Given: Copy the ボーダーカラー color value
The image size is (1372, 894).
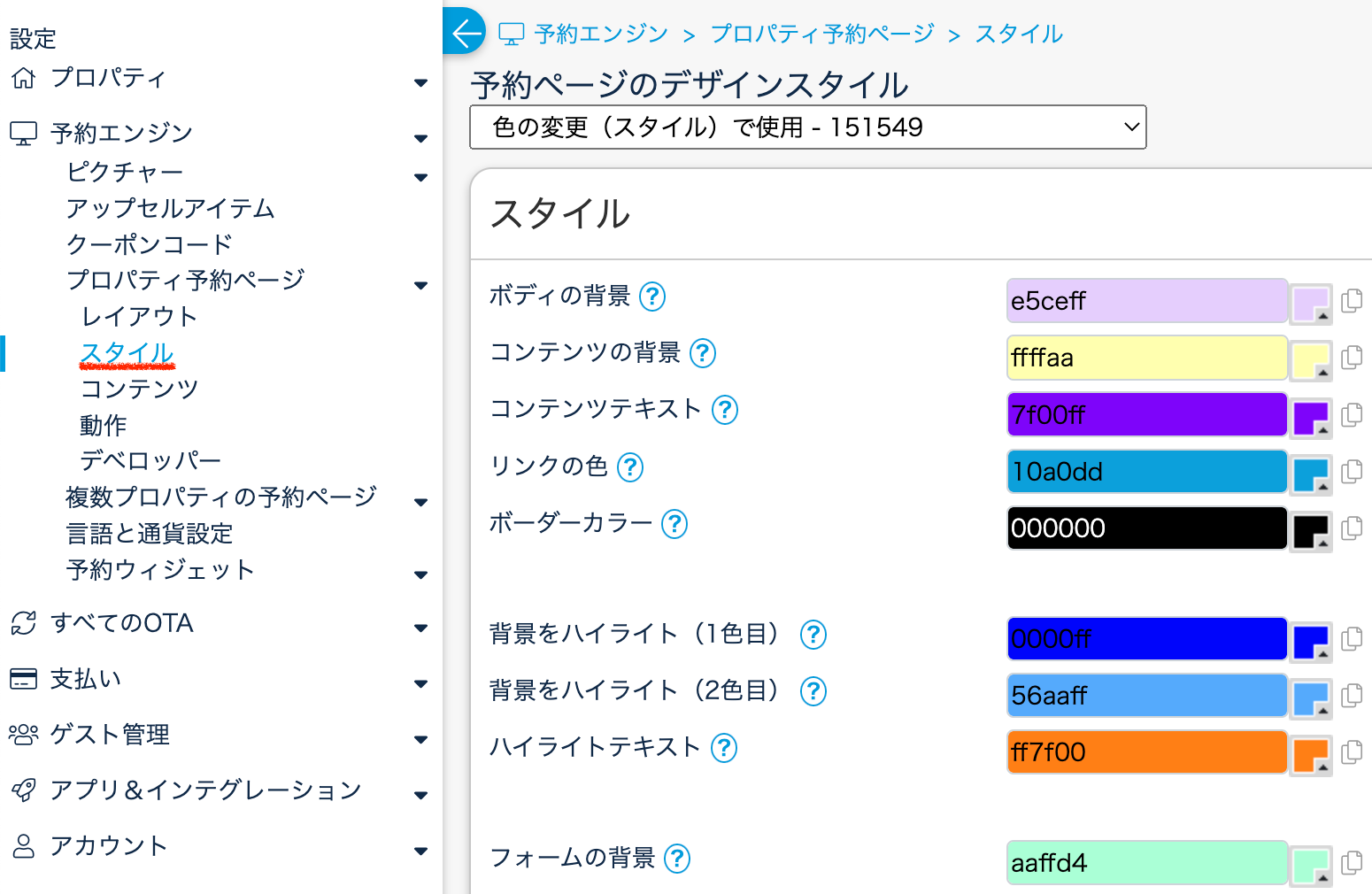Looking at the screenshot, I should click(x=1352, y=528).
